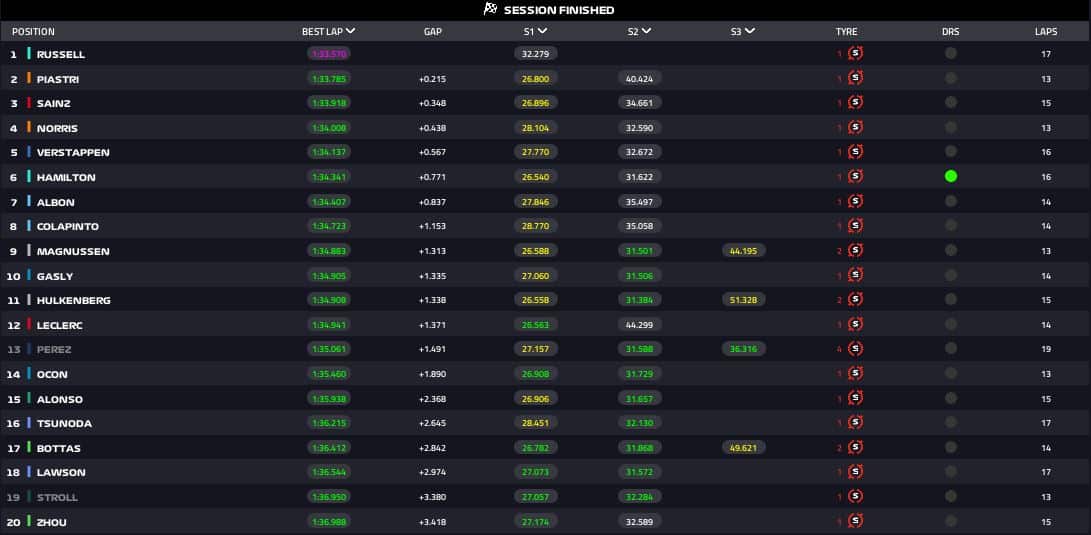Click Hulkenberg's S3 time 51.328
Viewport: 1091px width, 535px height.
[x=744, y=299]
